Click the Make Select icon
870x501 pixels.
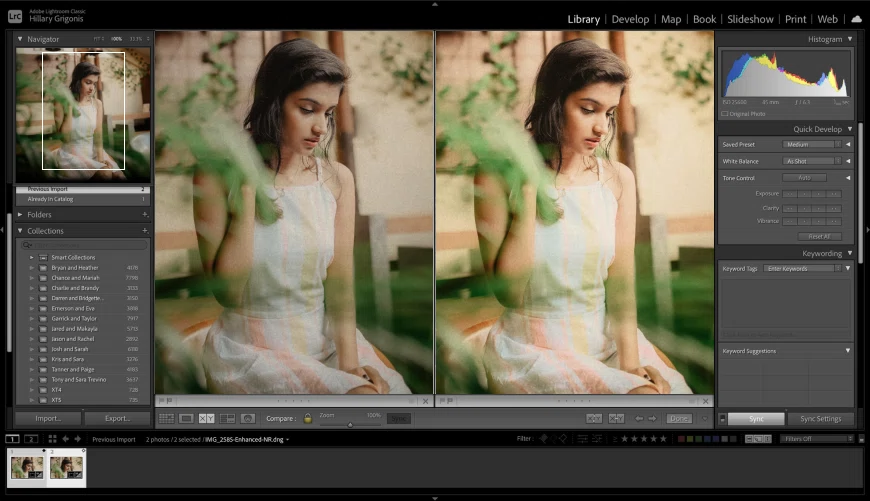616,418
